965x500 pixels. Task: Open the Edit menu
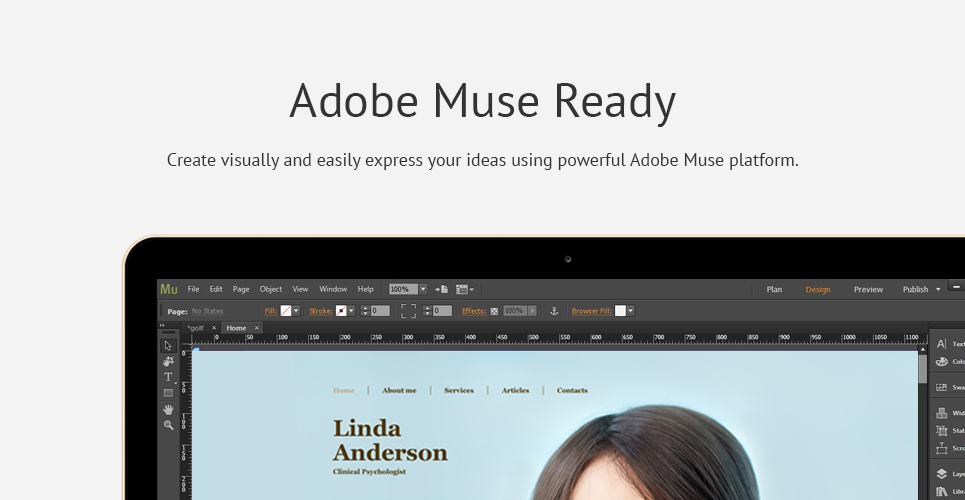216,289
